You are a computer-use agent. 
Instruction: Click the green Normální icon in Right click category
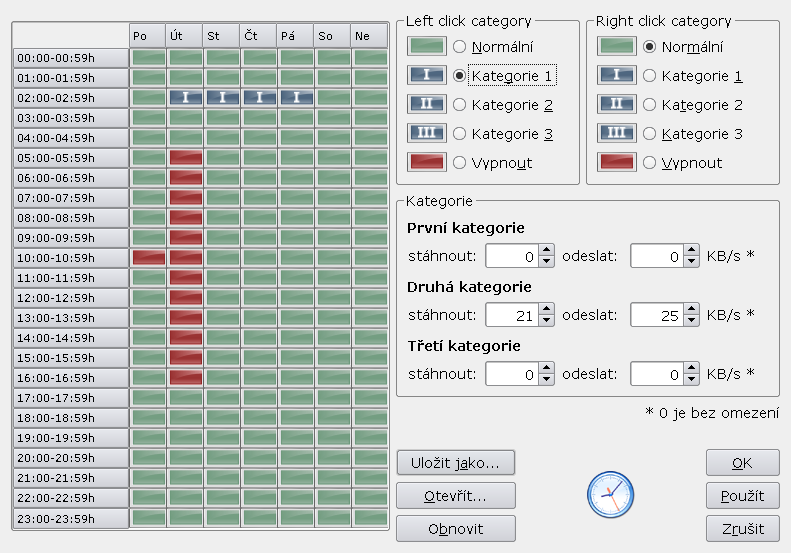tap(616, 46)
